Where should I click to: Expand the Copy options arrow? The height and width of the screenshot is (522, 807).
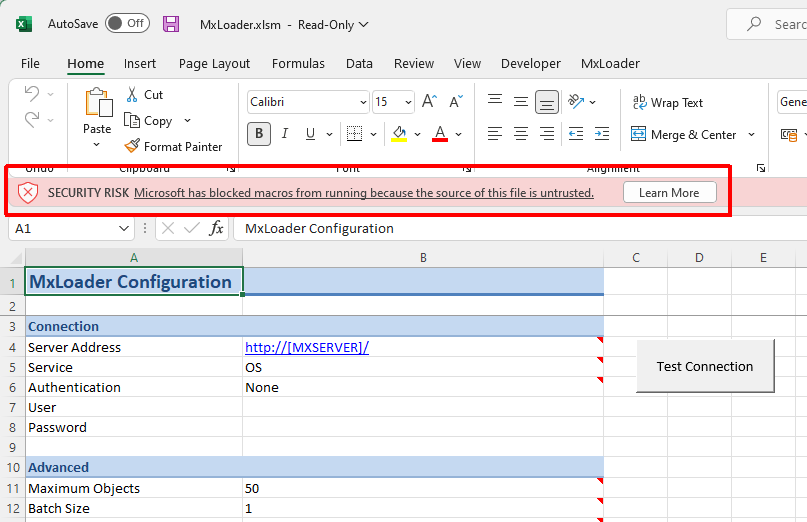(x=187, y=120)
